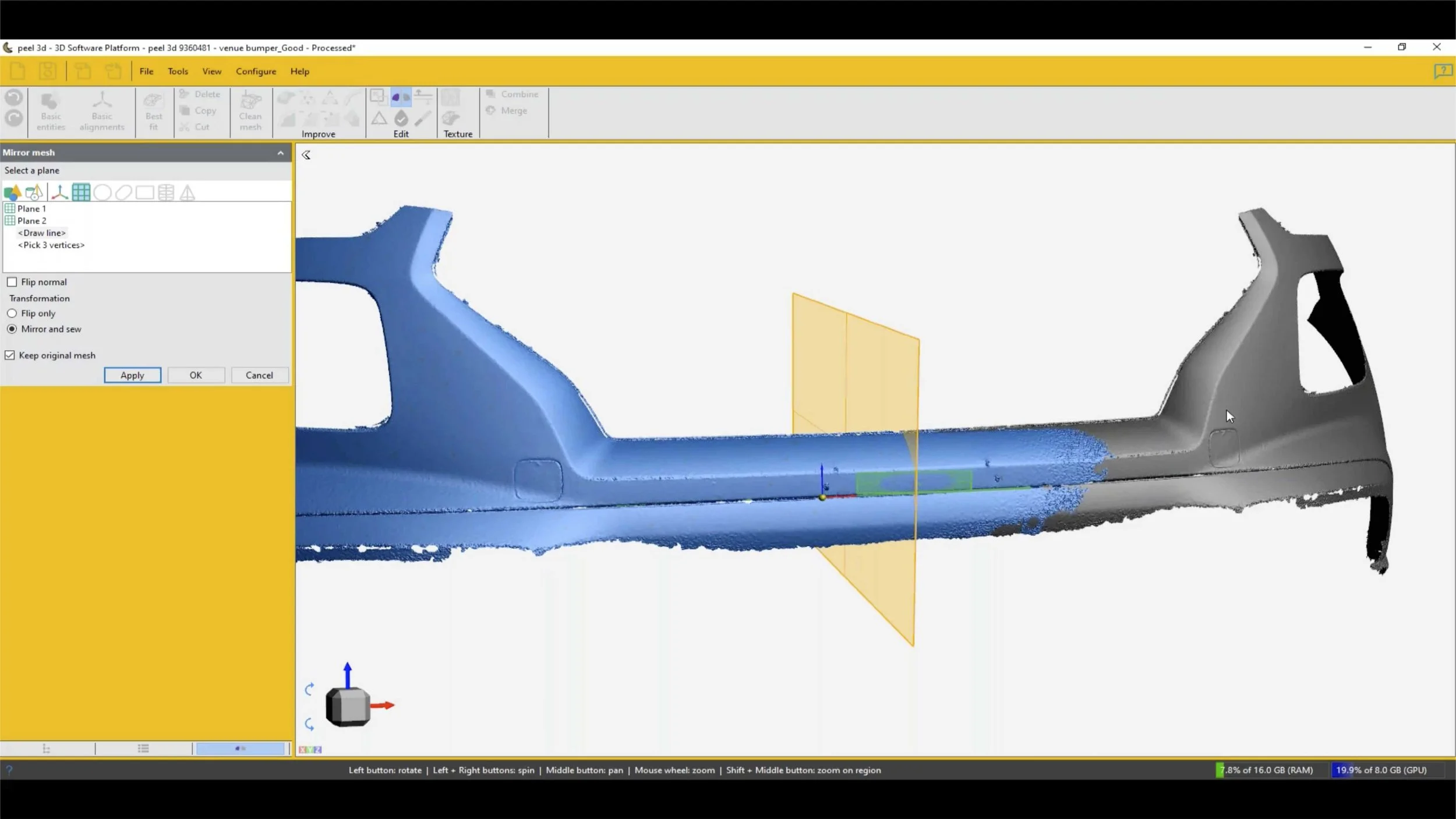Click the yellow help icon top right

pyautogui.click(x=1442, y=71)
